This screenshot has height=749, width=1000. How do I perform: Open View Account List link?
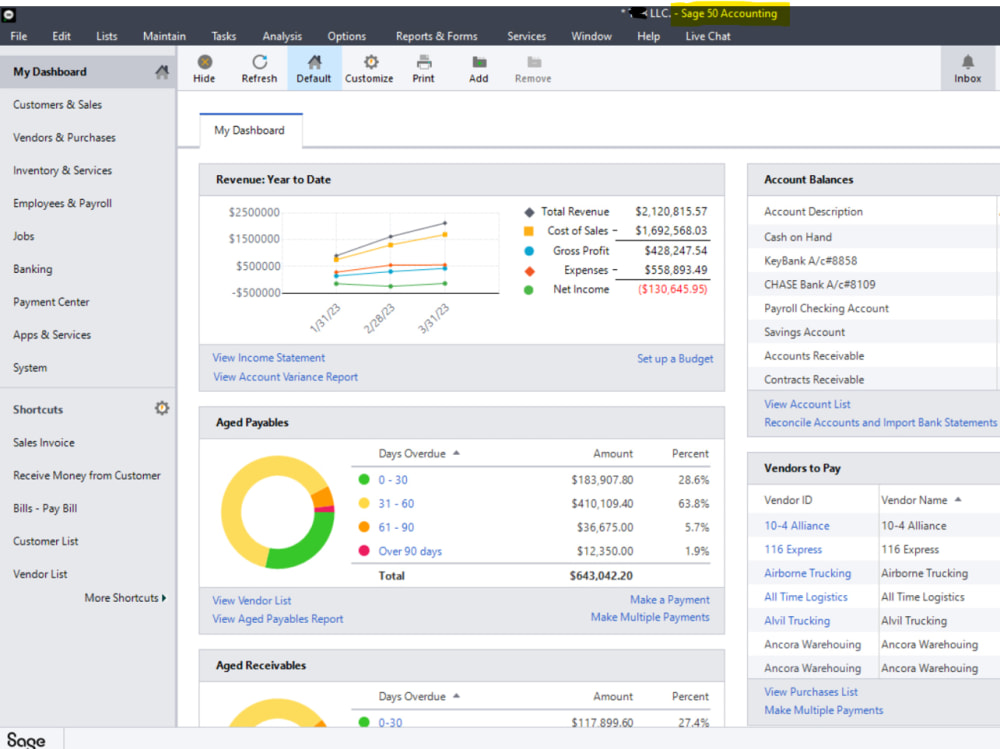(x=807, y=404)
